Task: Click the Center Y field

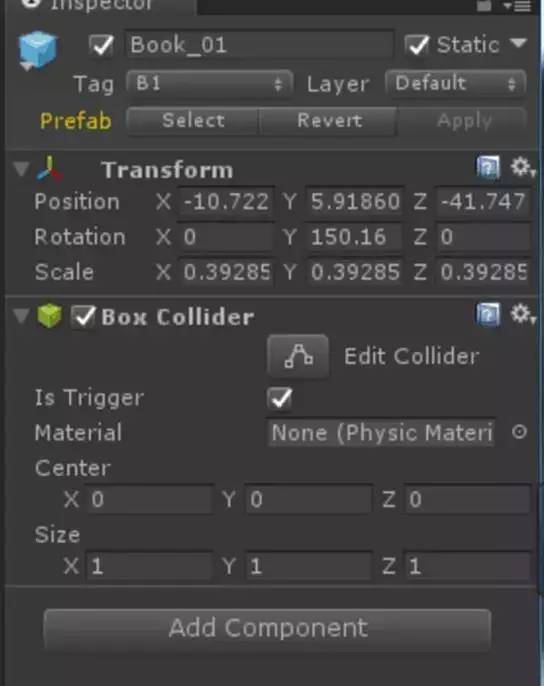Action: click(309, 499)
